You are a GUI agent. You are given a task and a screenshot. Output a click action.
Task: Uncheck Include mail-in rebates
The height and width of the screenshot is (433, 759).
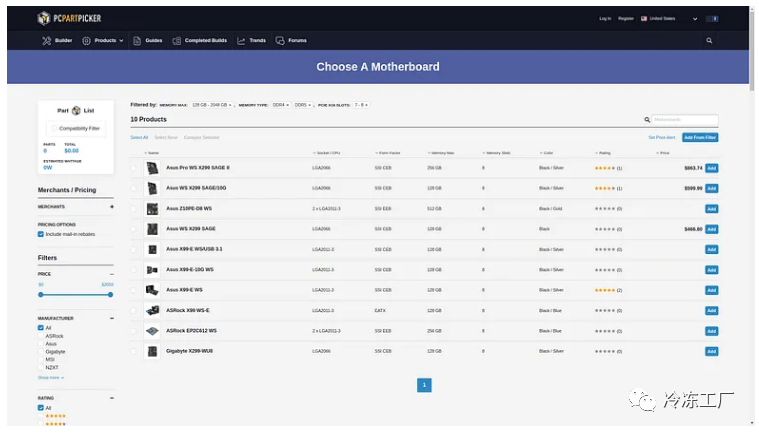click(x=41, y=234)
